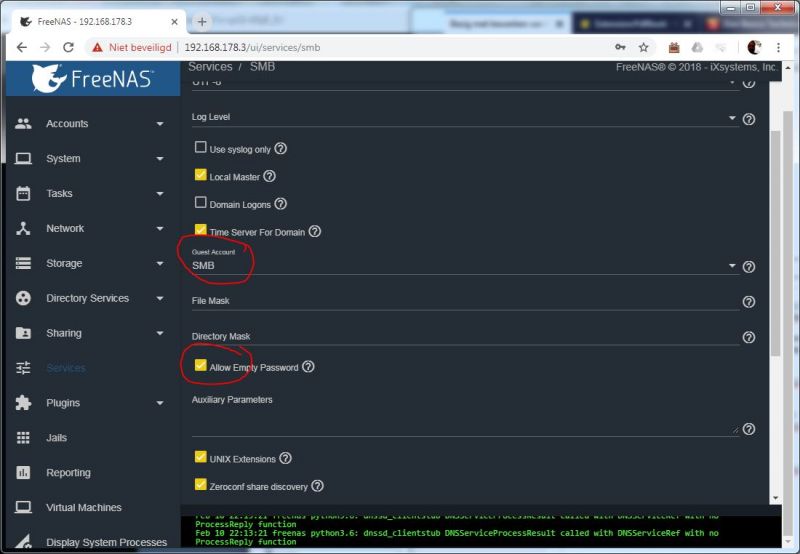The image size is (800, 554).
Task: Open the Log Level dropdown
Action: click(465, 118)
